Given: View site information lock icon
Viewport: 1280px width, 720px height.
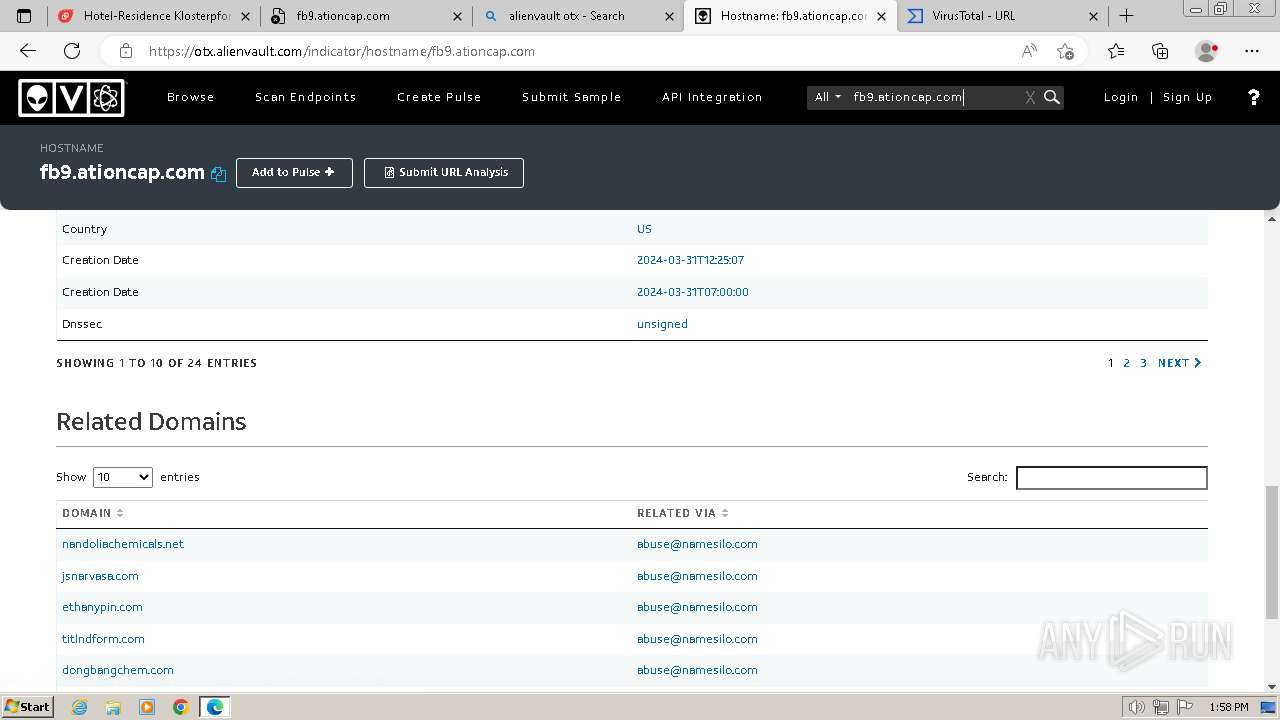Looking at the screenshot, I should tap(126, 51).
